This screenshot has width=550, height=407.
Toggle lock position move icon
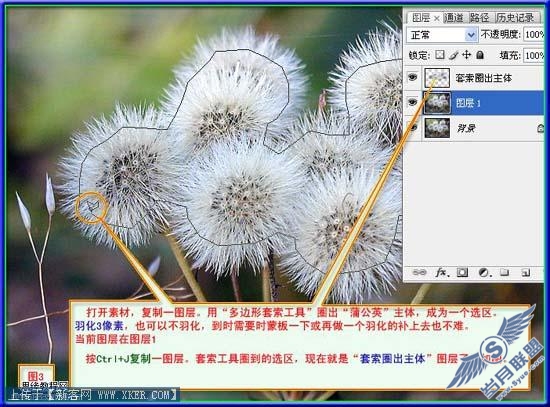[x=467, y=55]
